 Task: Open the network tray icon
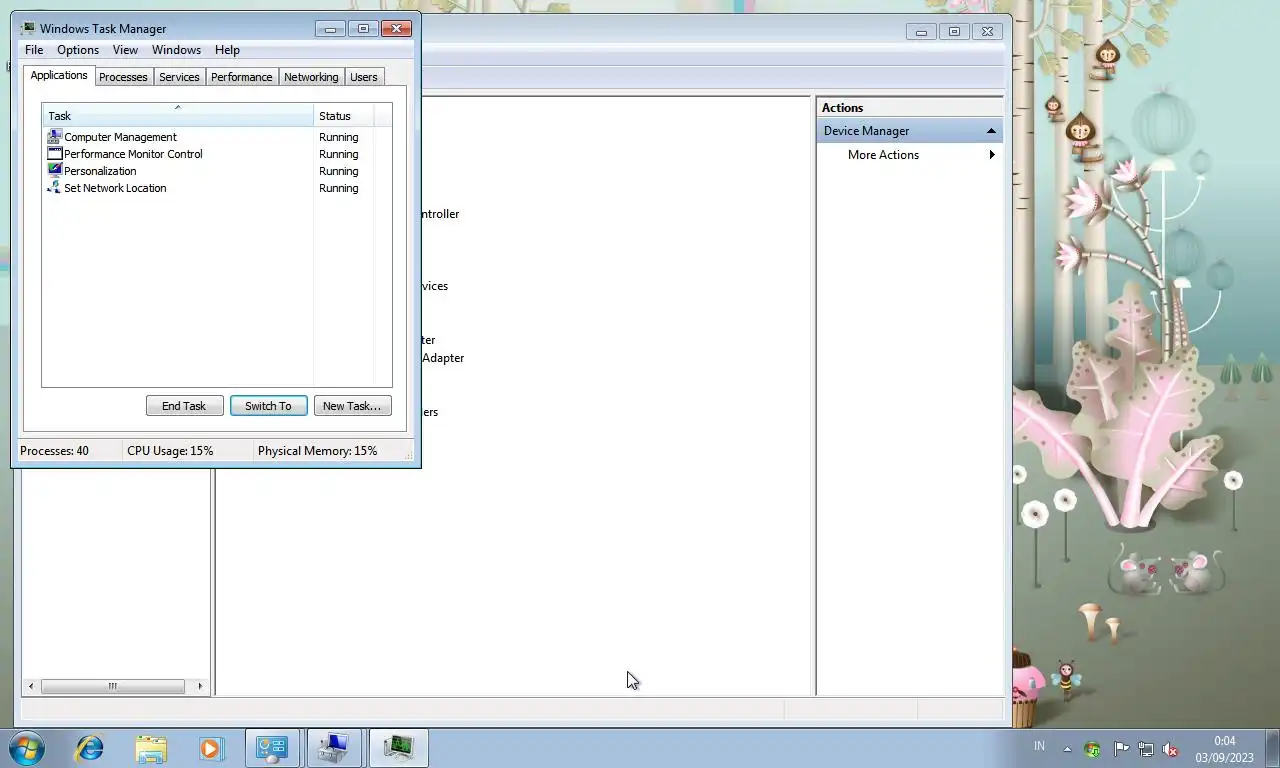click(x=1146, y=749)
